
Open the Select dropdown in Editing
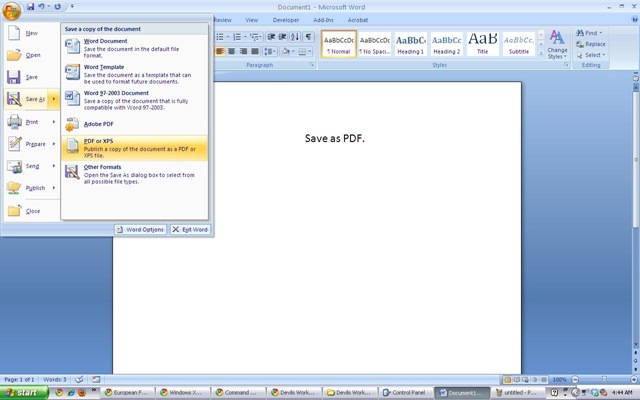tap(590, 55)
